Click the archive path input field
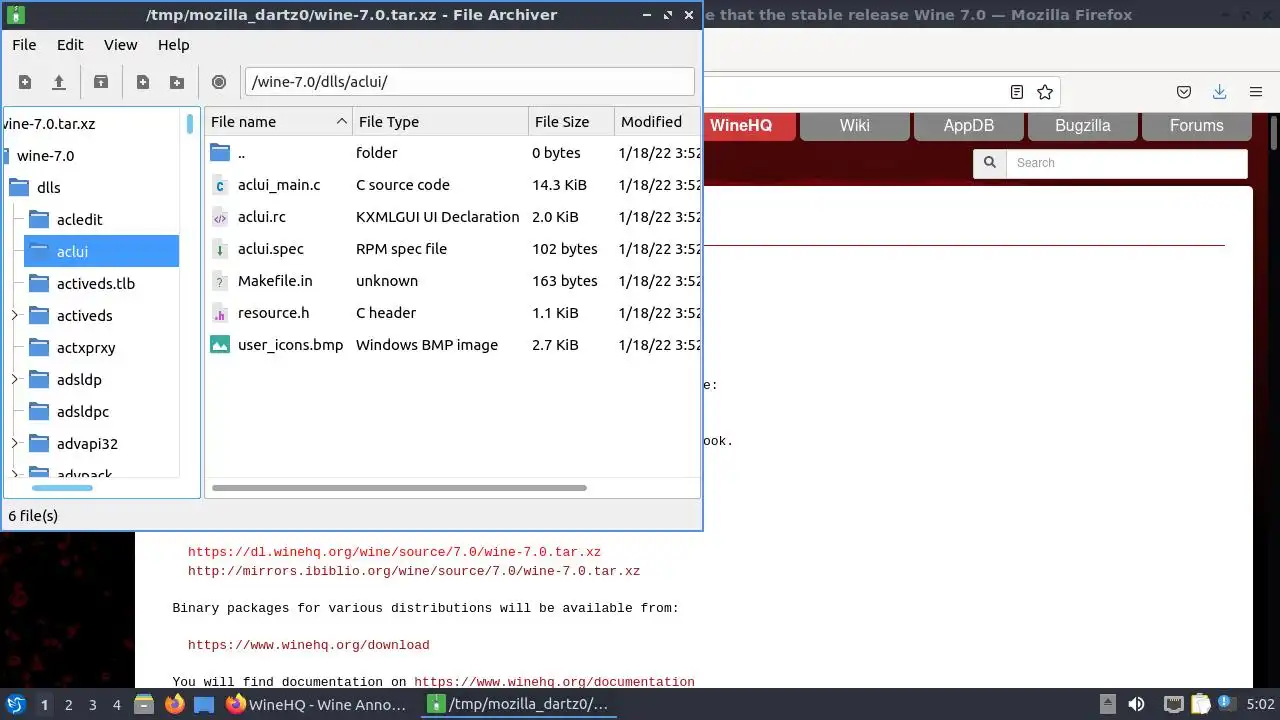 click(469, 82)
